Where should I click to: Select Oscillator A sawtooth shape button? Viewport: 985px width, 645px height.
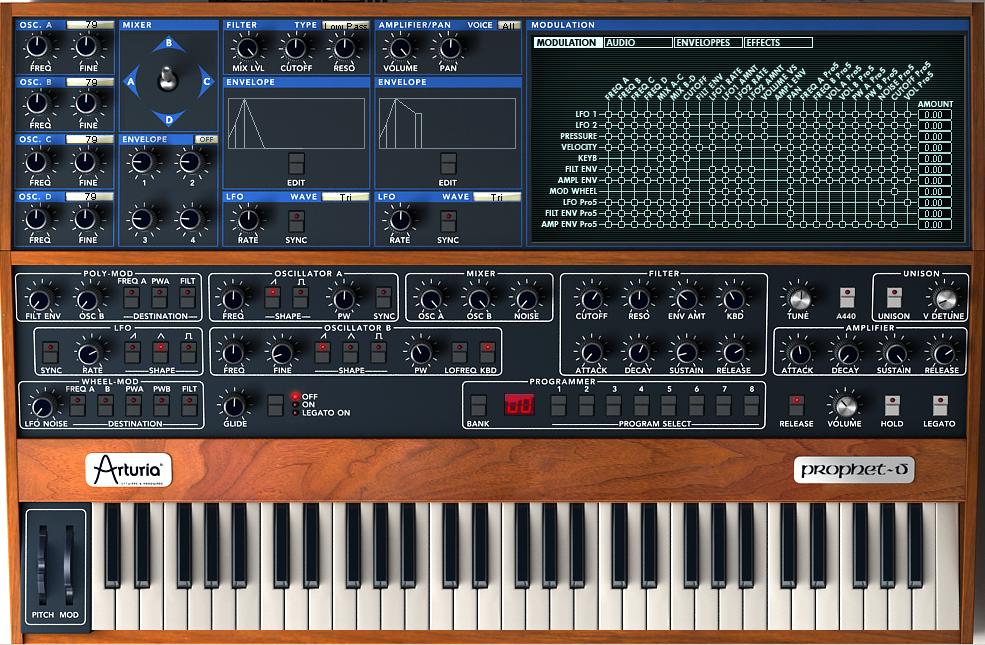[273, 297]
